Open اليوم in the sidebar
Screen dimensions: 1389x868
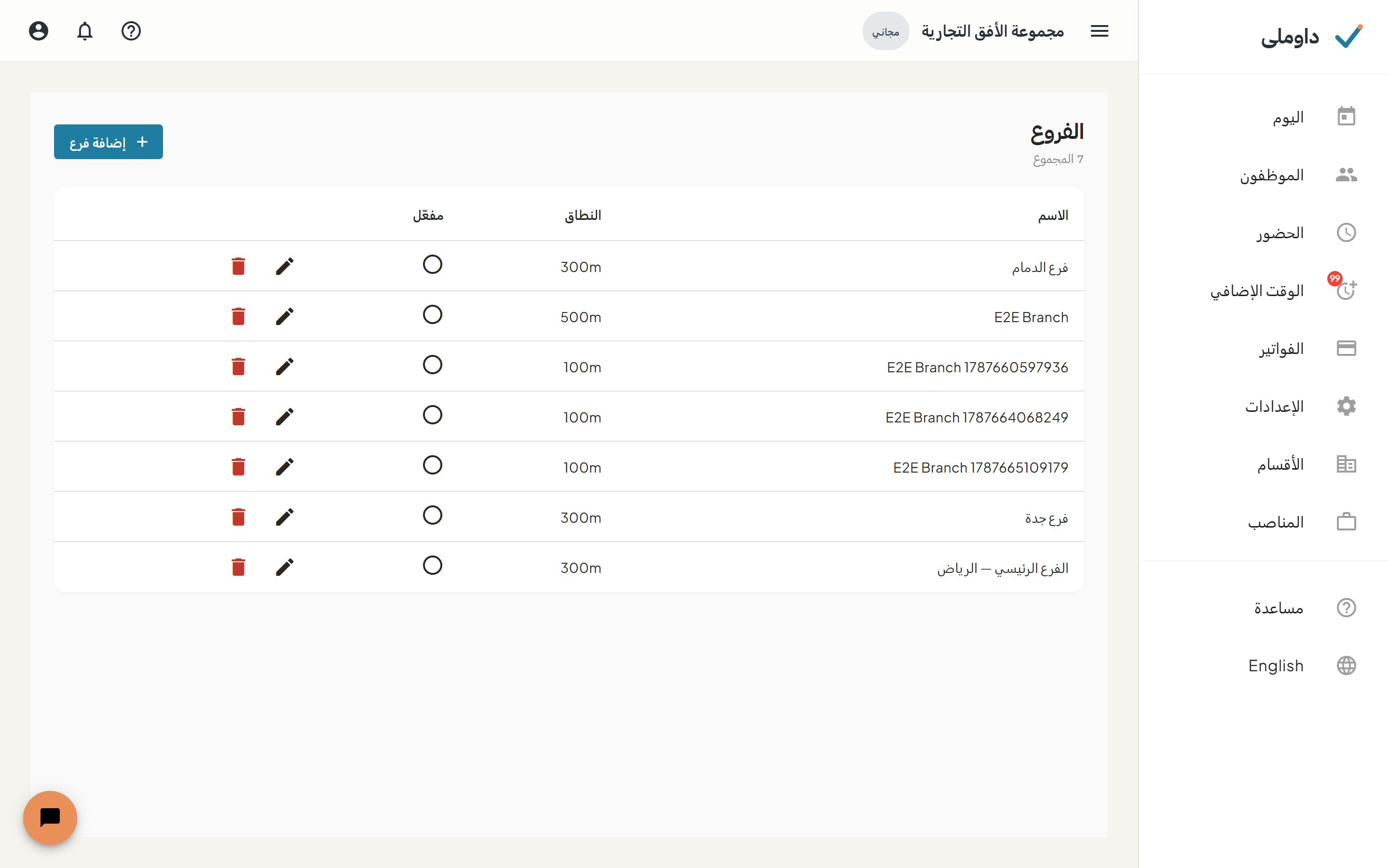pyautogui.click(x=1264, y=117)
